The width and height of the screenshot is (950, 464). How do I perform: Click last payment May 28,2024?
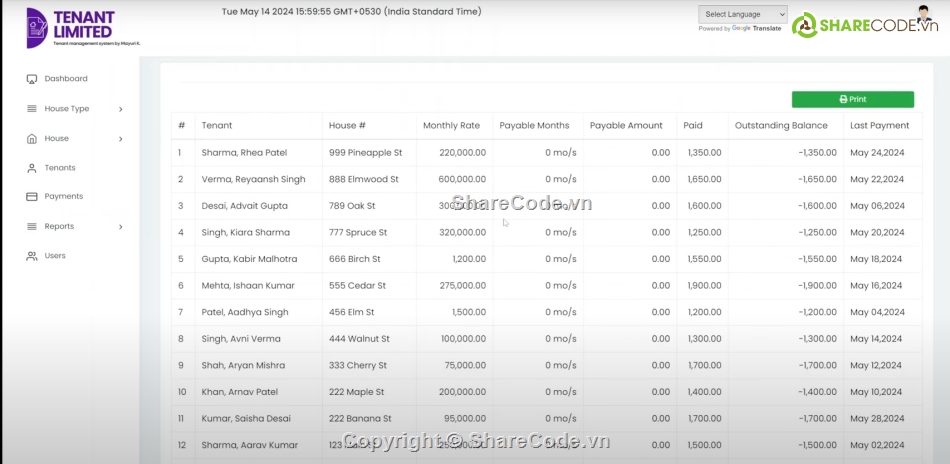tap(877, 419)
